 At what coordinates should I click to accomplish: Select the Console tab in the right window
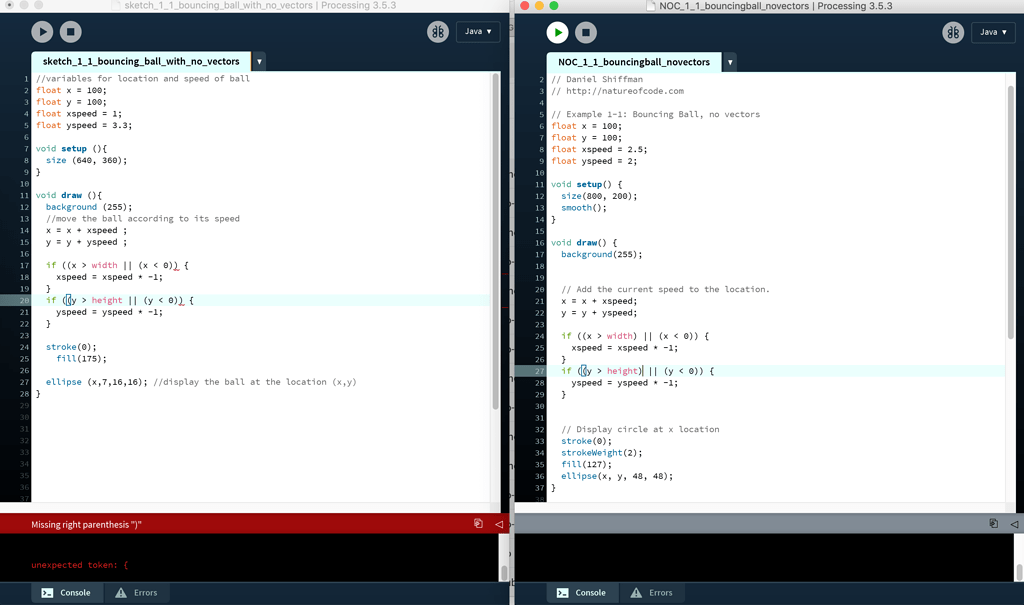tap(582, 592)
